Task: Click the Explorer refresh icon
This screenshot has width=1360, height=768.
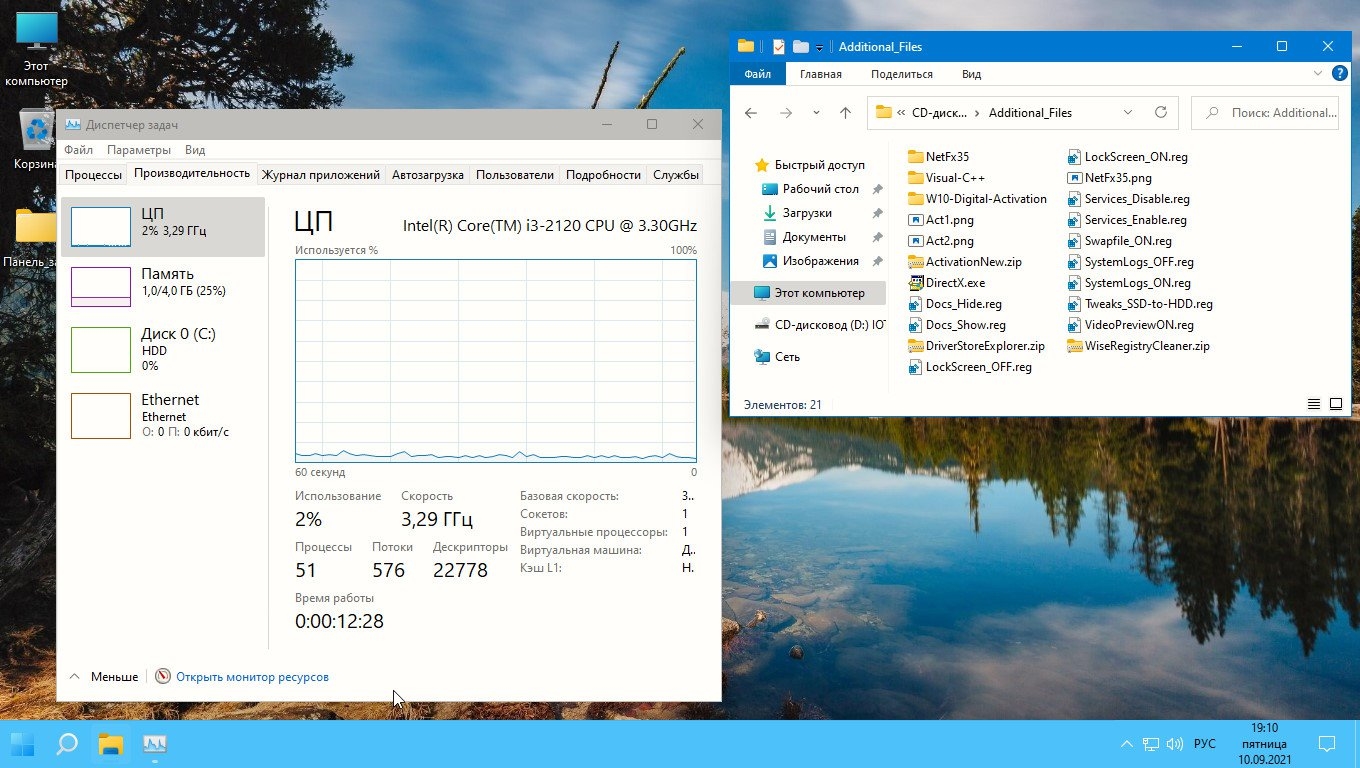Action: click(1160, 113)
